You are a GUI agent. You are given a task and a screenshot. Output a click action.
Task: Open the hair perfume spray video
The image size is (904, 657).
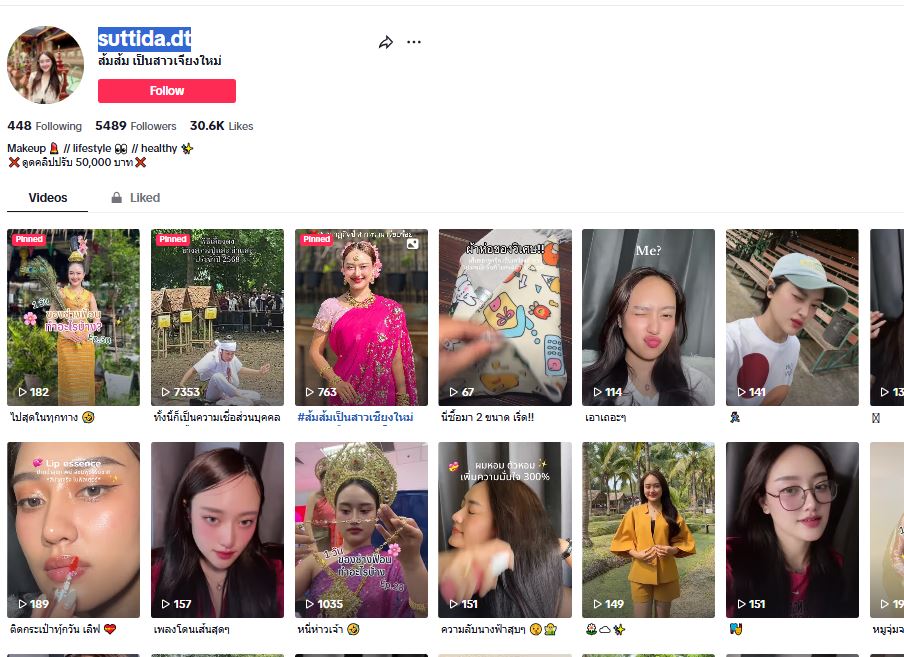click(505, 530)
